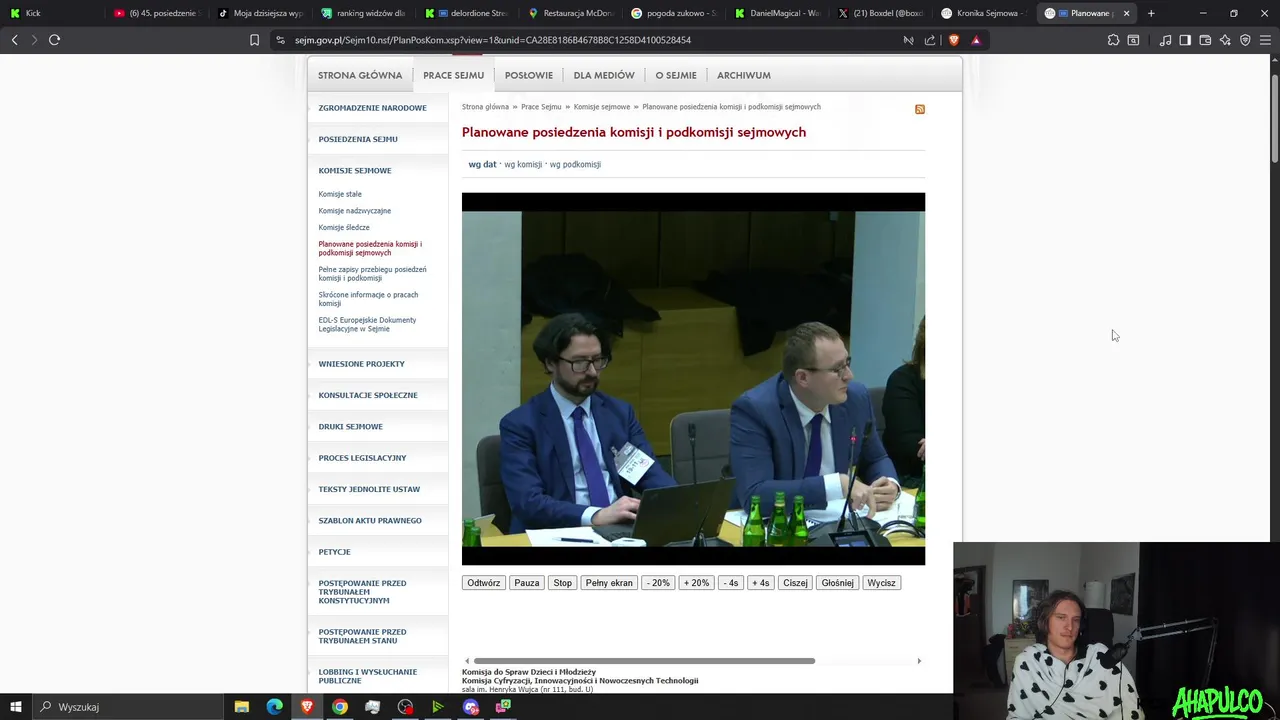Image resolution: width=1280 pixels, height=720 pixels.
Task: Switch to the 'Restauracja McDon' Maps tab
Action: pyautogui.click(x=570, y=13)
